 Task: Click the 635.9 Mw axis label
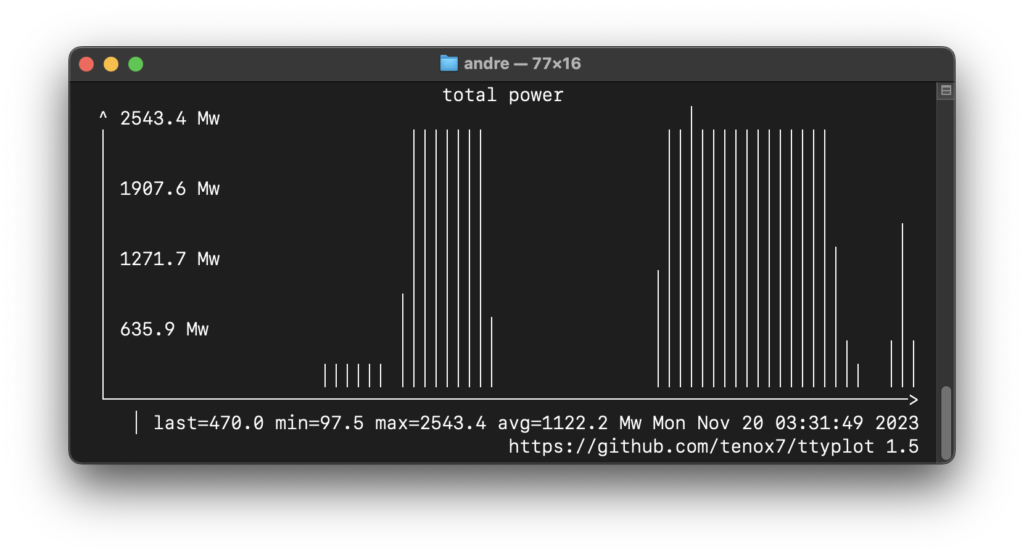coord(164,329)
